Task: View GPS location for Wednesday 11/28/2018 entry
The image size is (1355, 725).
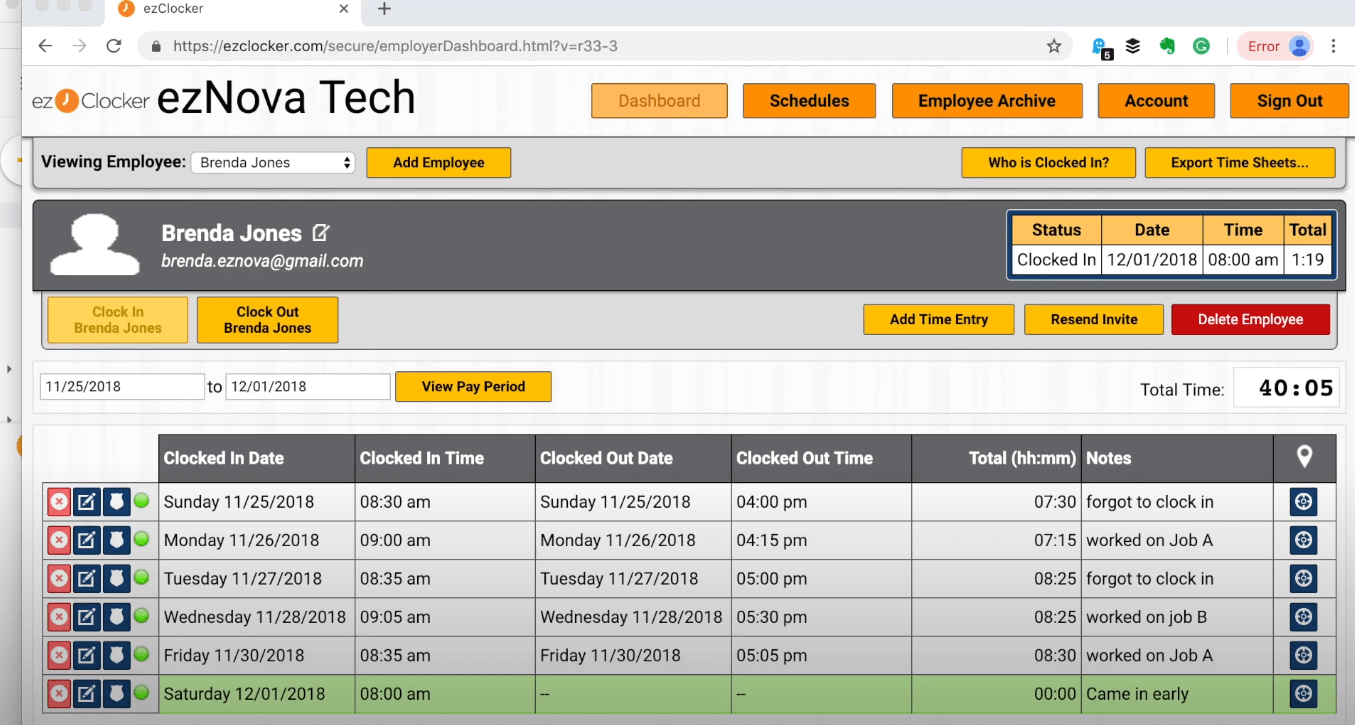Action: click(x=1303, y=617)
